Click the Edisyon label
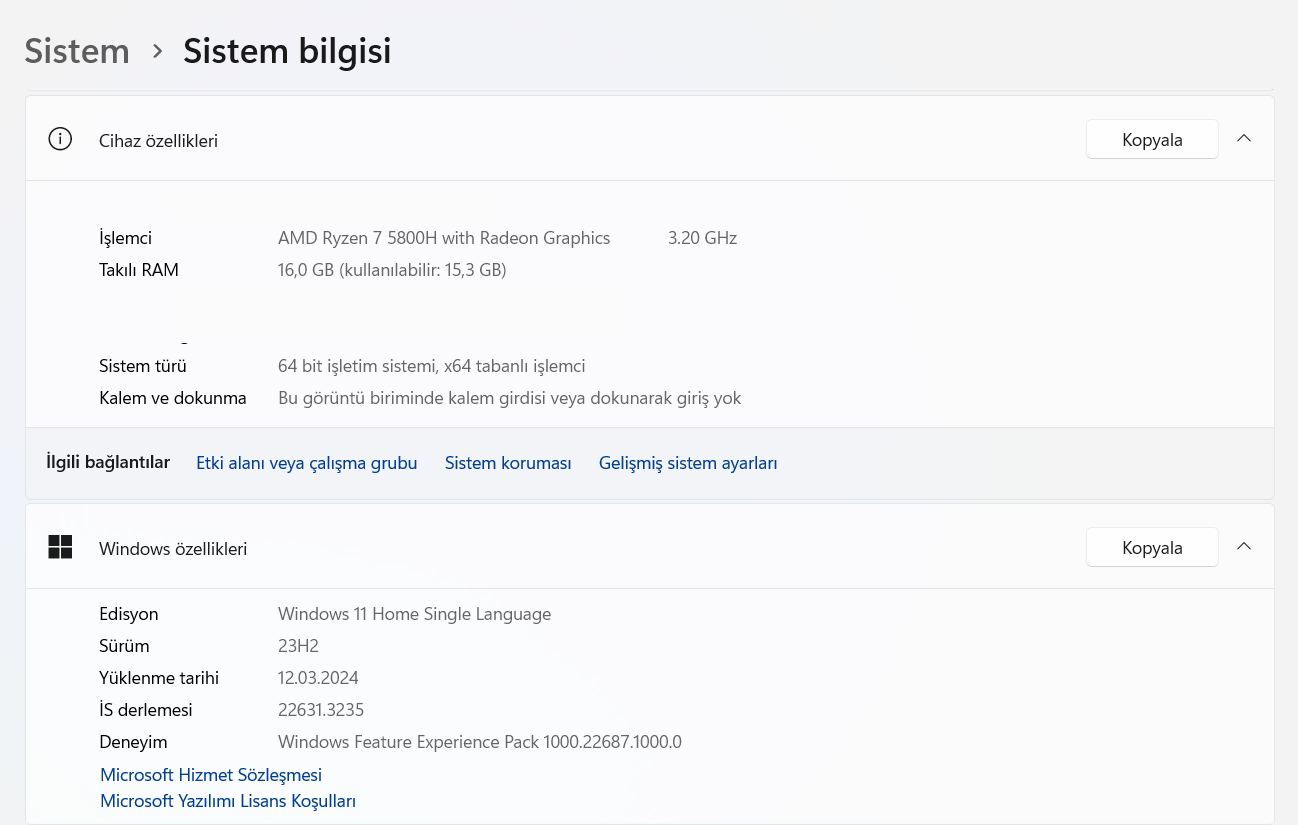The height and width of the screenshot is (825, 1298). pos(129,614)
